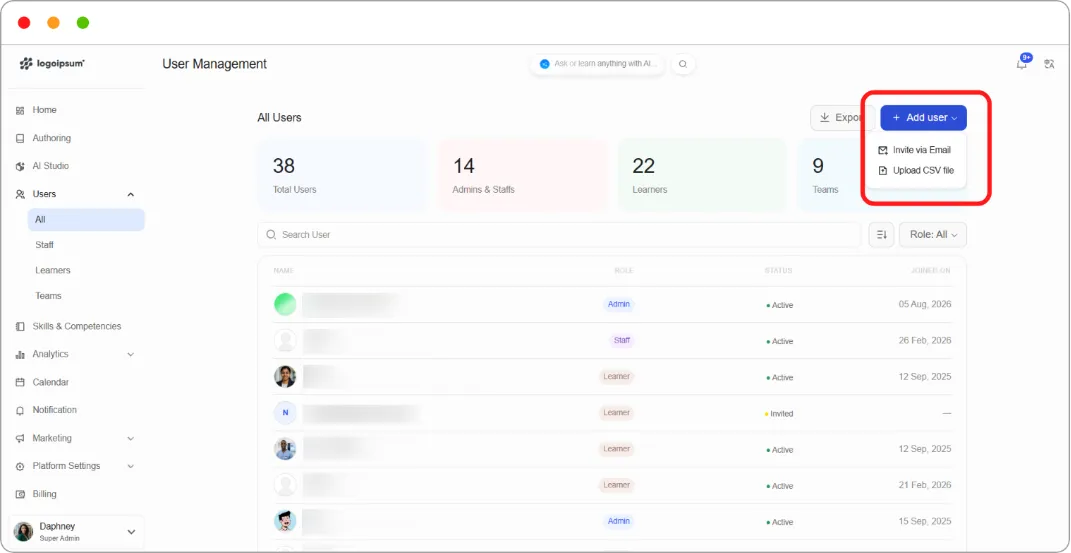Click the green avatar in first user row
The height and width of the screenshot is (553, 1071).
tap(285, 304)
